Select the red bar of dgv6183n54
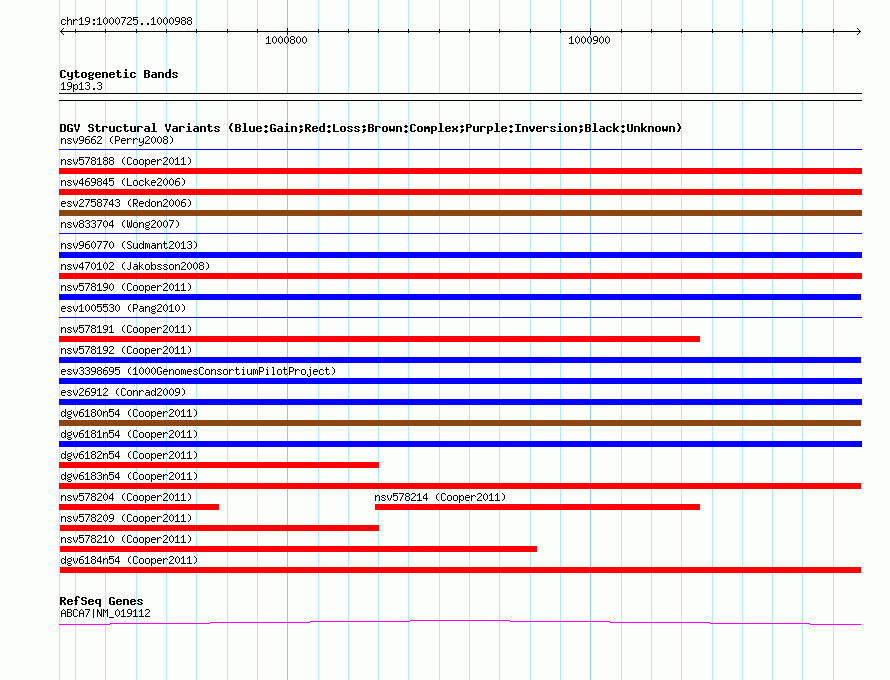This screenshot has width=890, height=680. coord(460,486)
